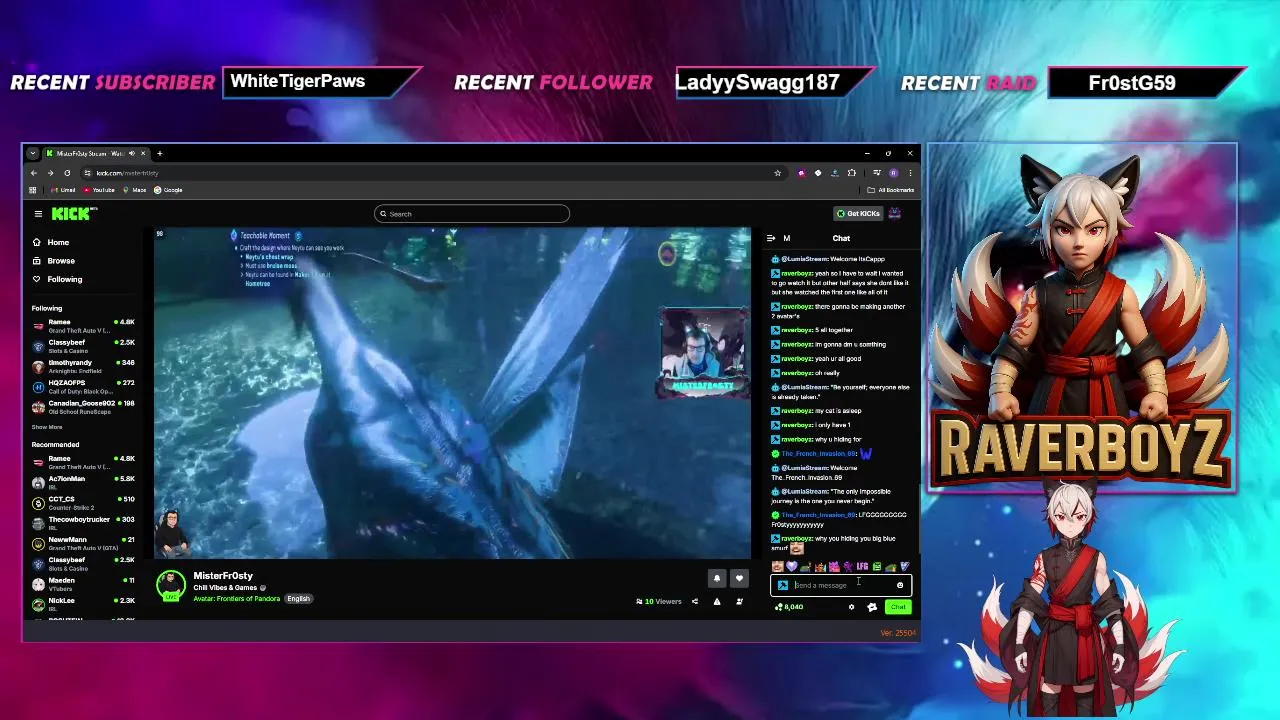This screenshot has width=1280, height=720.
Task: Select the LFG quick emote
Action: tap(862, 567)
